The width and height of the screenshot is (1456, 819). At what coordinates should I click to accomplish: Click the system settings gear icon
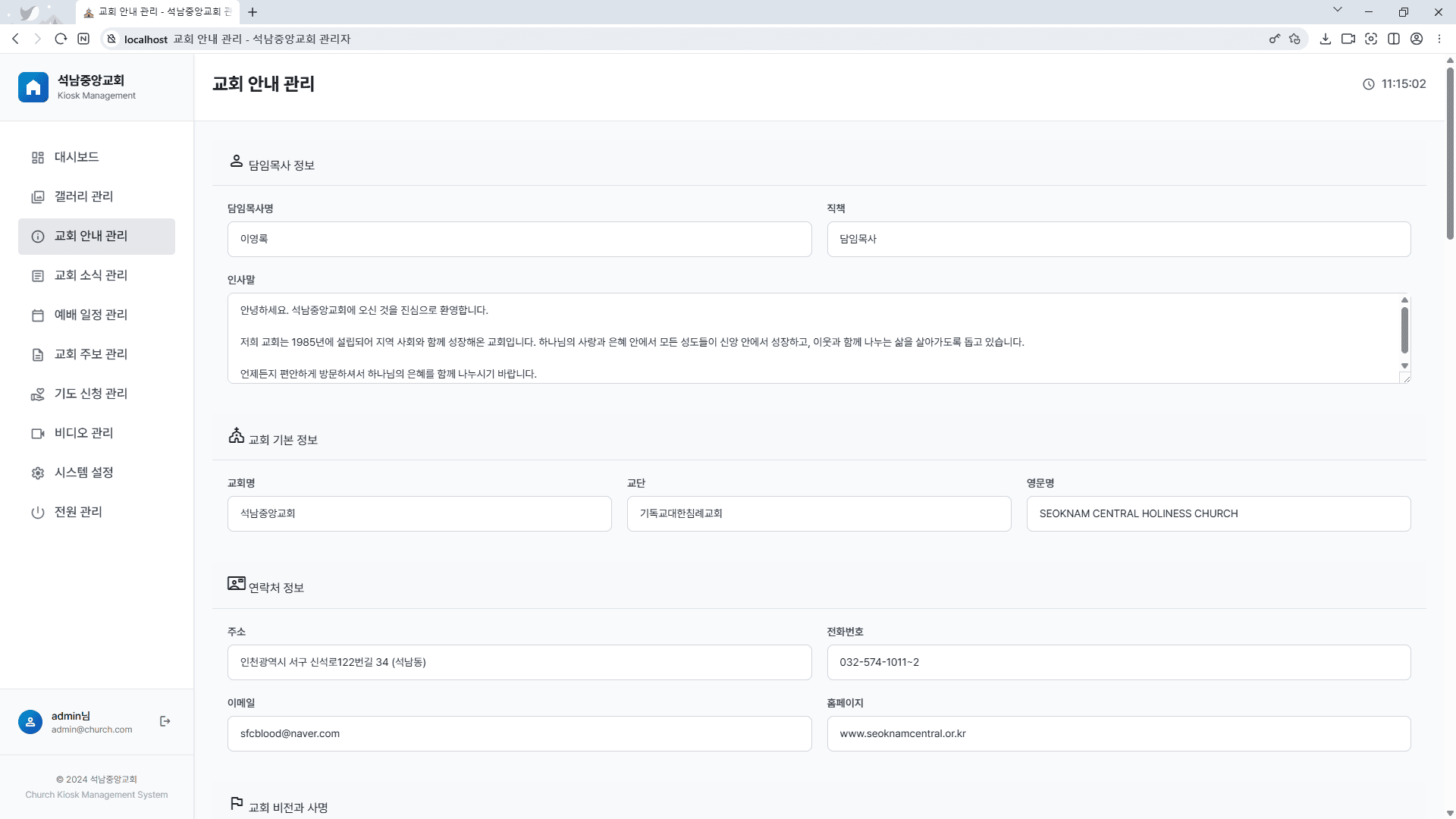coord(38,473)
